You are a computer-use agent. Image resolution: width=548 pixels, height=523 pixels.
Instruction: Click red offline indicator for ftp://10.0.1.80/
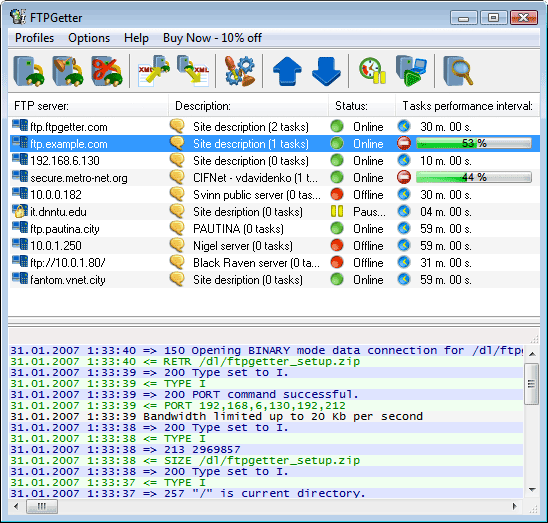(x=337, y=262)
